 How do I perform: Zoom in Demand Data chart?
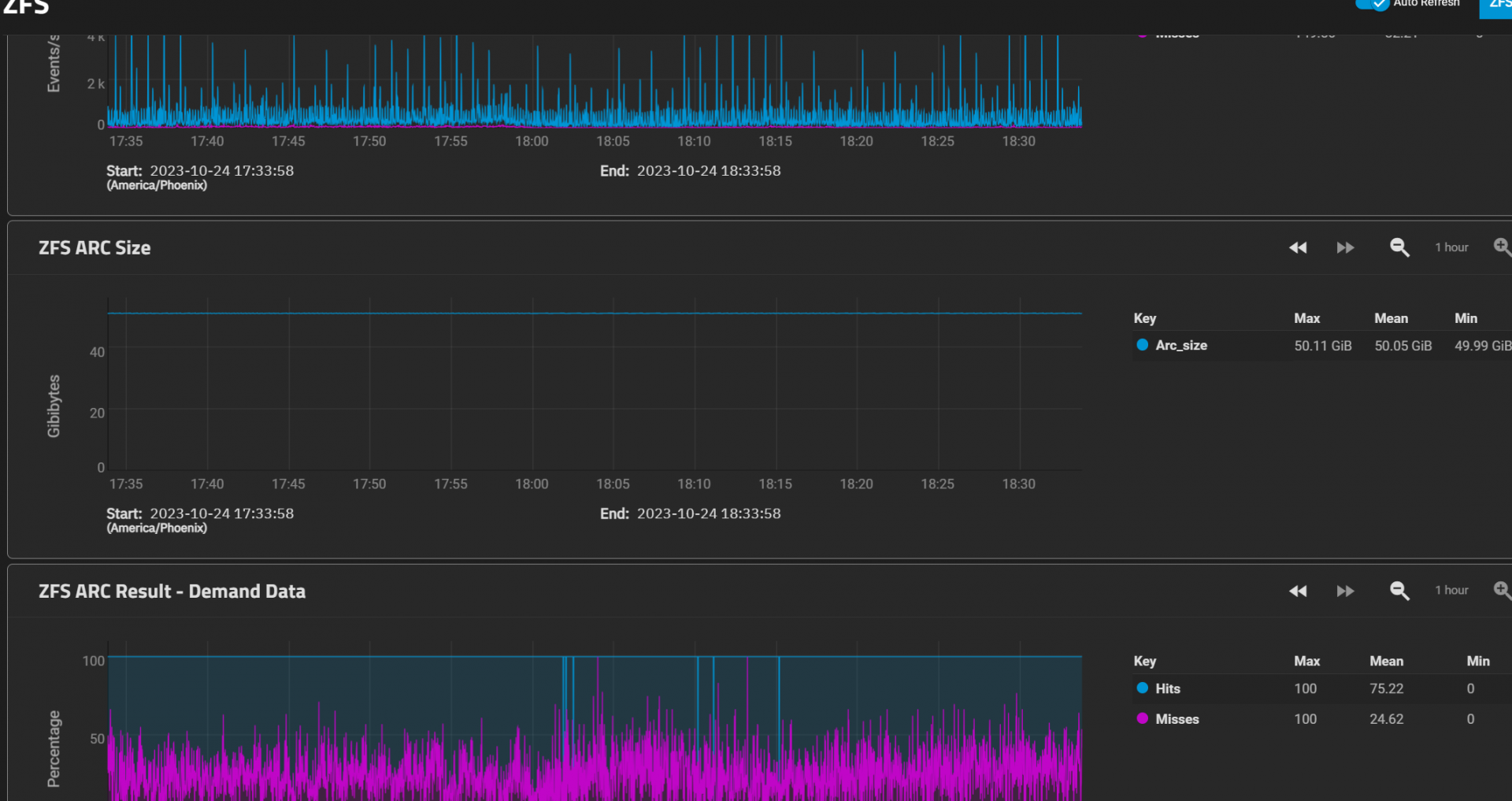point(1503,590)
